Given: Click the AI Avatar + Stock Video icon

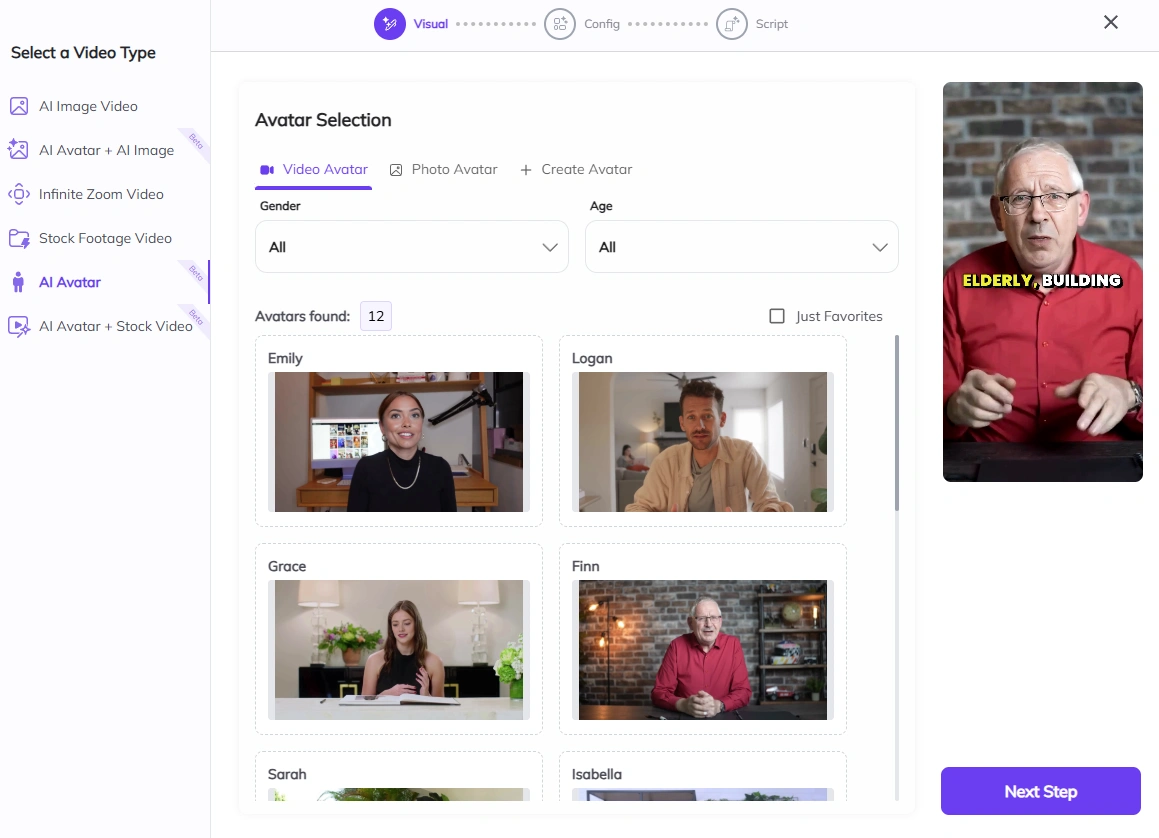Looking at the screenshot, I should coord(18,326).
